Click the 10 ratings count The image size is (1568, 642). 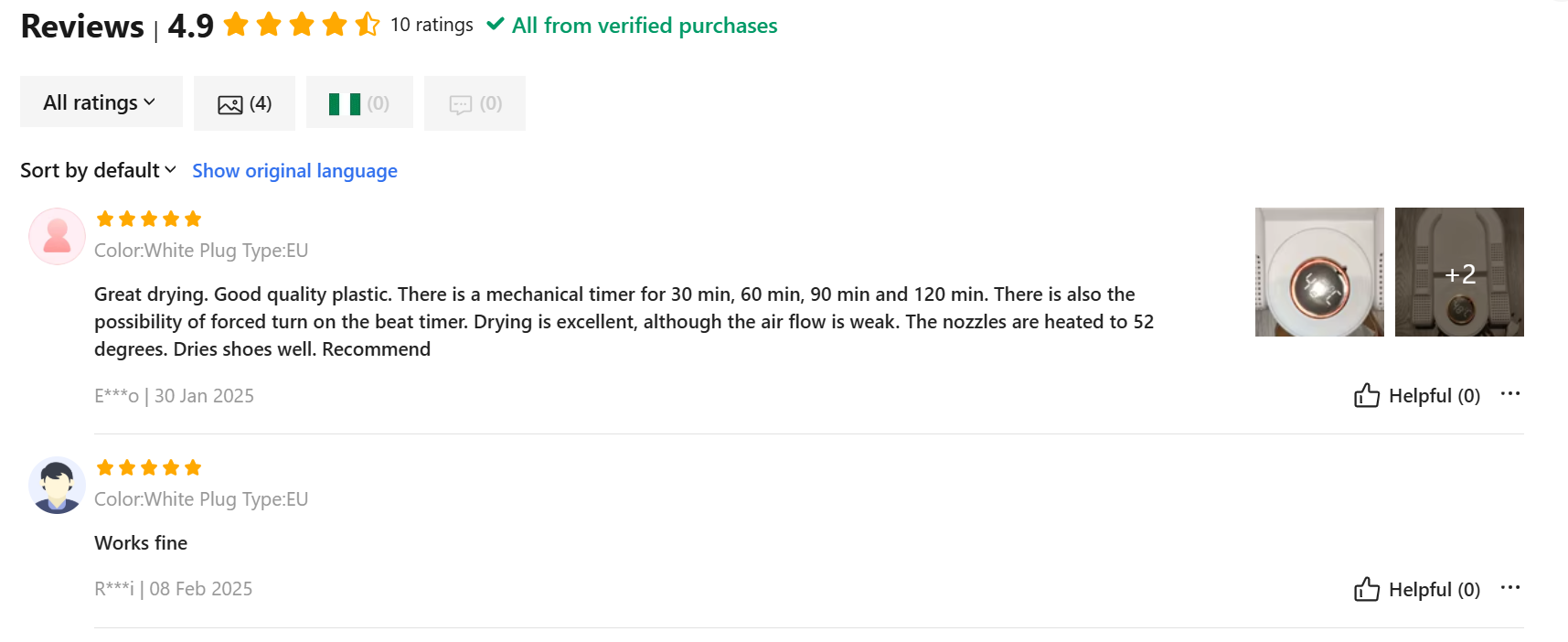click(432, 25)
